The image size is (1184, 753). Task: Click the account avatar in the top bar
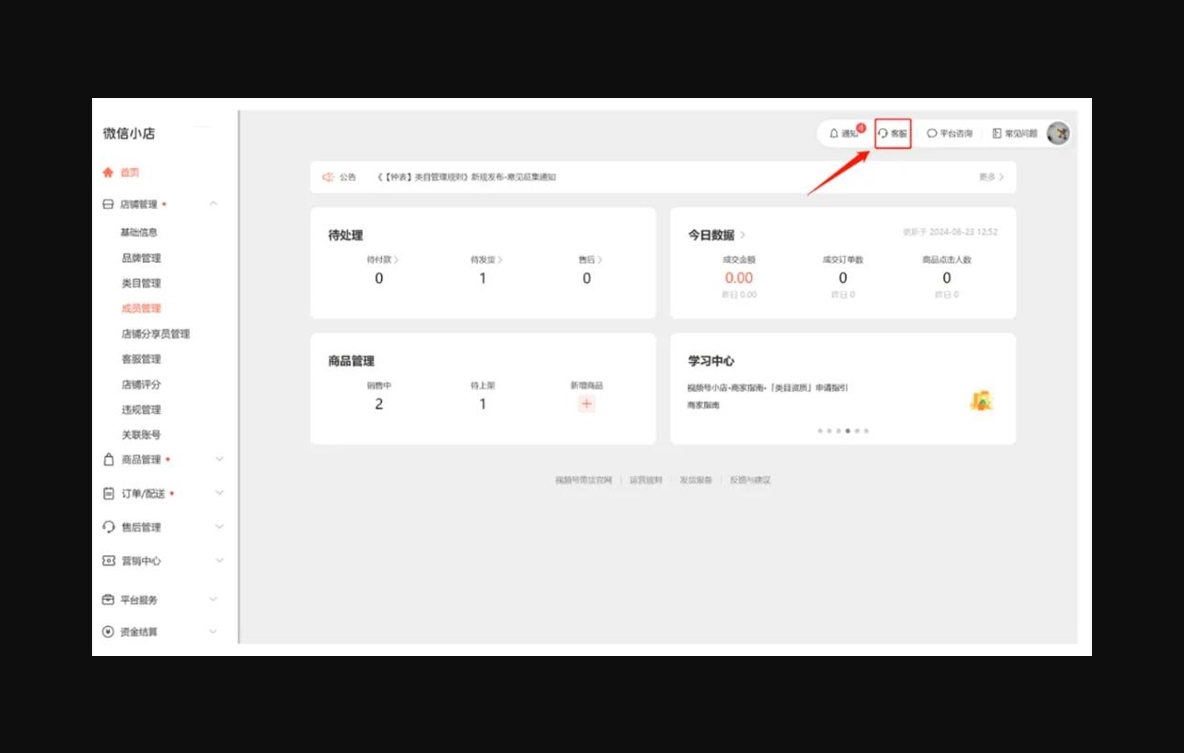click(x=1059, y=132)
